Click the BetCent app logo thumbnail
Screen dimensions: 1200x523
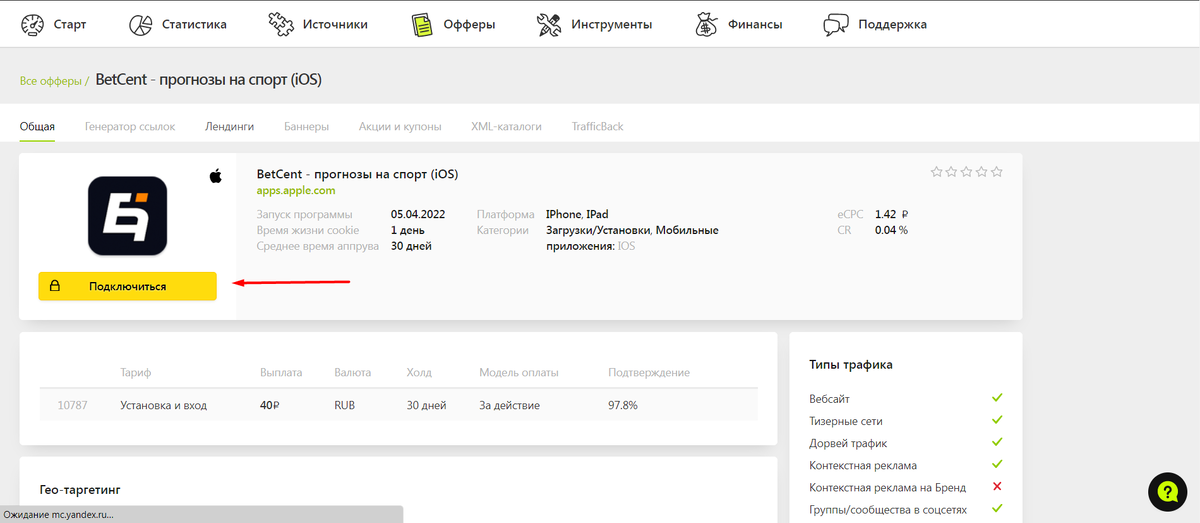[x=127, y=215]
